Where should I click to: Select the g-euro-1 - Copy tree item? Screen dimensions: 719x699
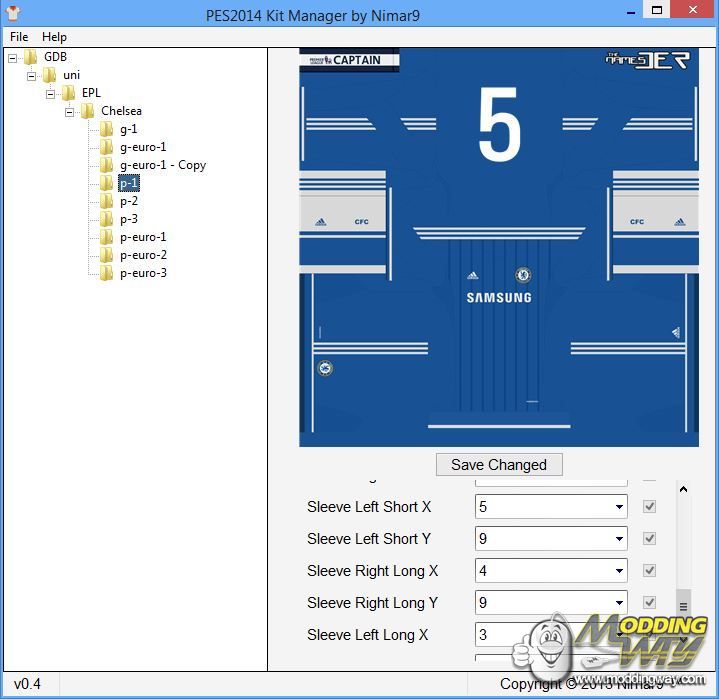click(x=163, y=165)
